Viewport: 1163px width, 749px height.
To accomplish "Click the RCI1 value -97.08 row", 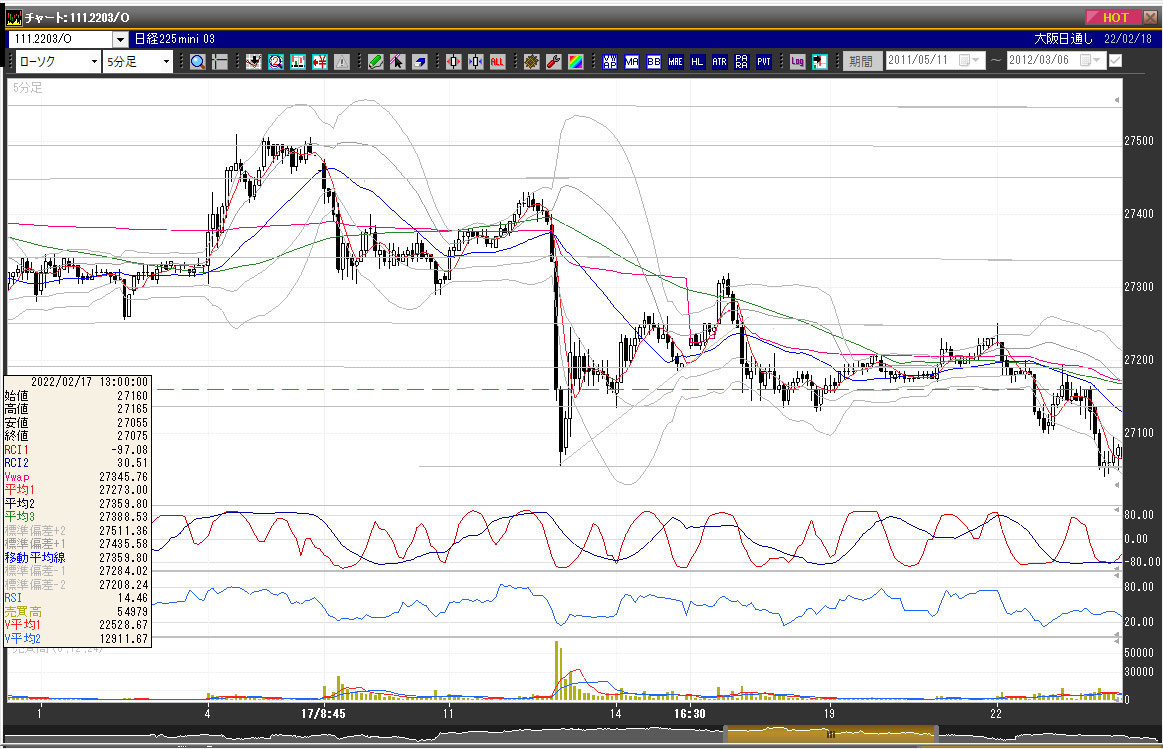I will click(x=76, y=449).
